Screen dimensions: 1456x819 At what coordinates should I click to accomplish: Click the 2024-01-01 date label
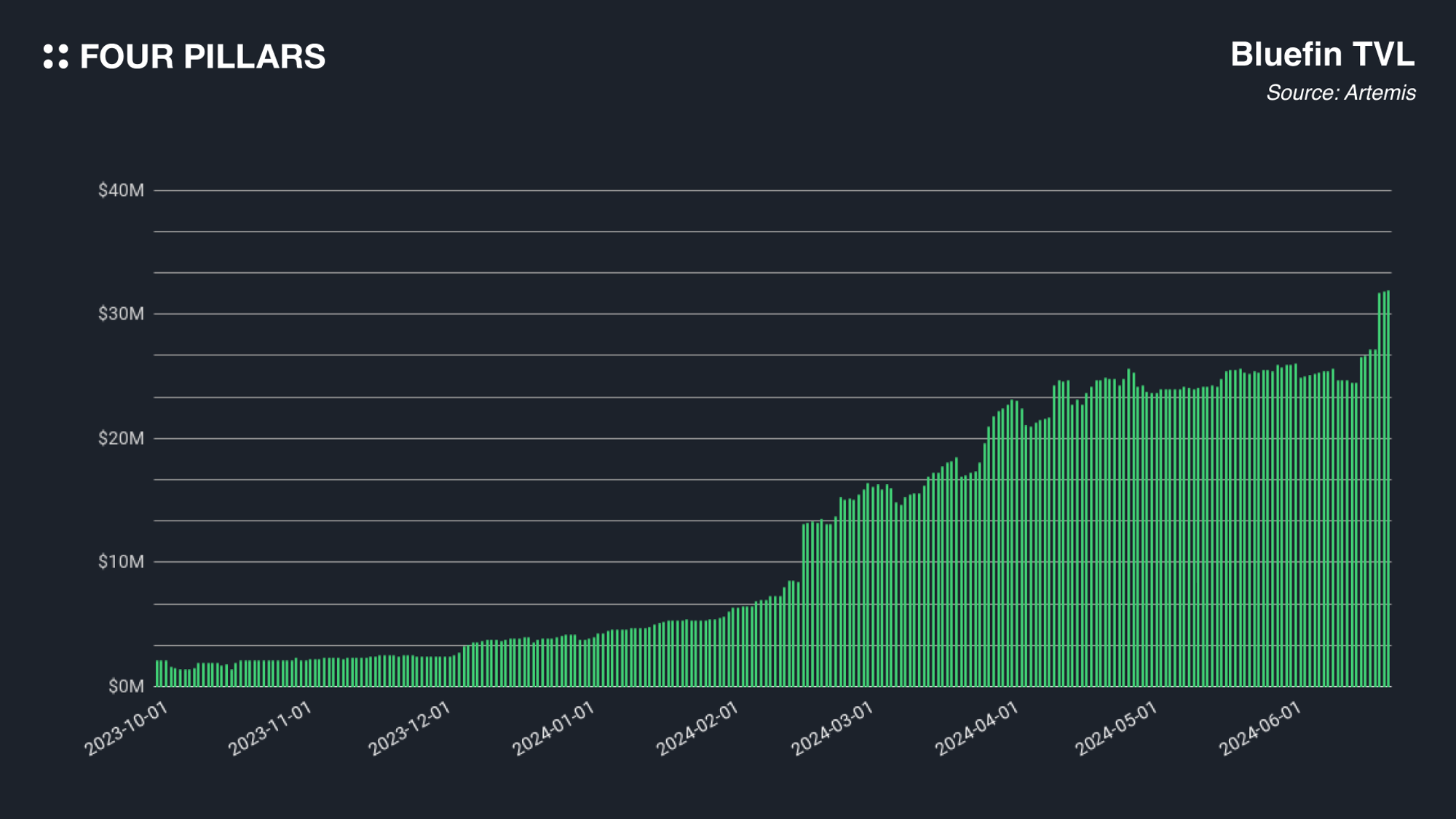pyautogui.click(x=553, y=729)
